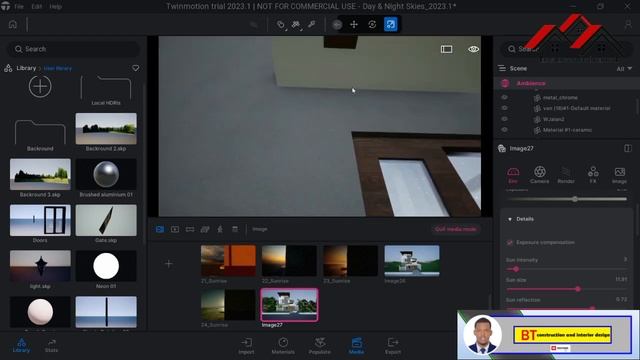Open the Import panel

coord(247,346)
